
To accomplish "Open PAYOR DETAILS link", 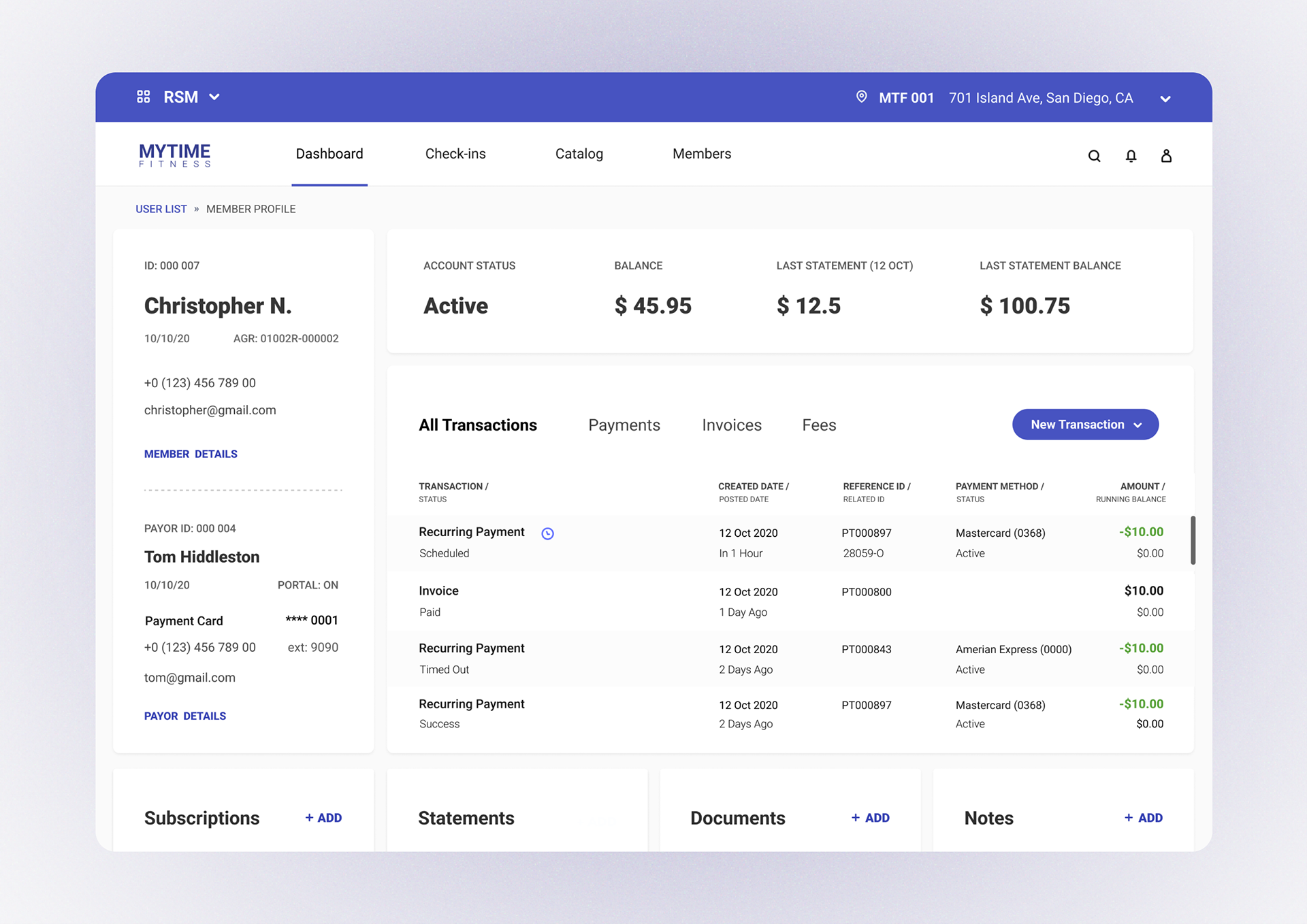I will (x=185, y=716).
